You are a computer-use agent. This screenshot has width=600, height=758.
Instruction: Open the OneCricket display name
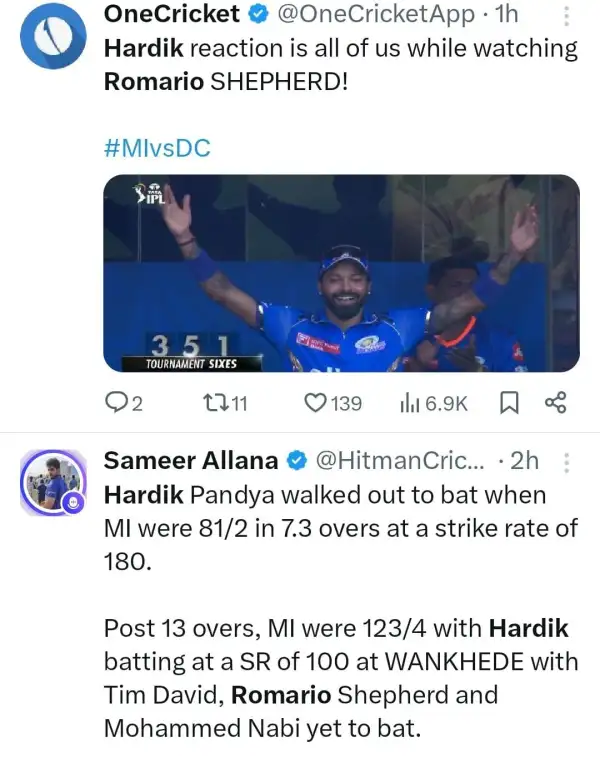(172, 14)
